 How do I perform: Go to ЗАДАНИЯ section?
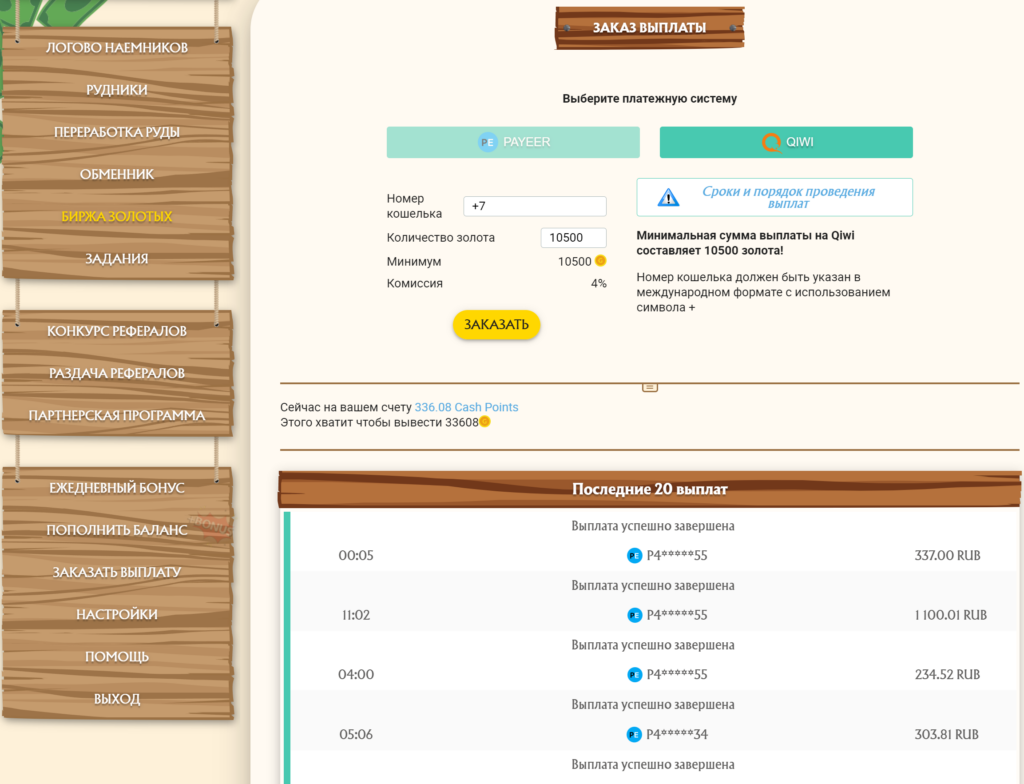click(117, 259)
